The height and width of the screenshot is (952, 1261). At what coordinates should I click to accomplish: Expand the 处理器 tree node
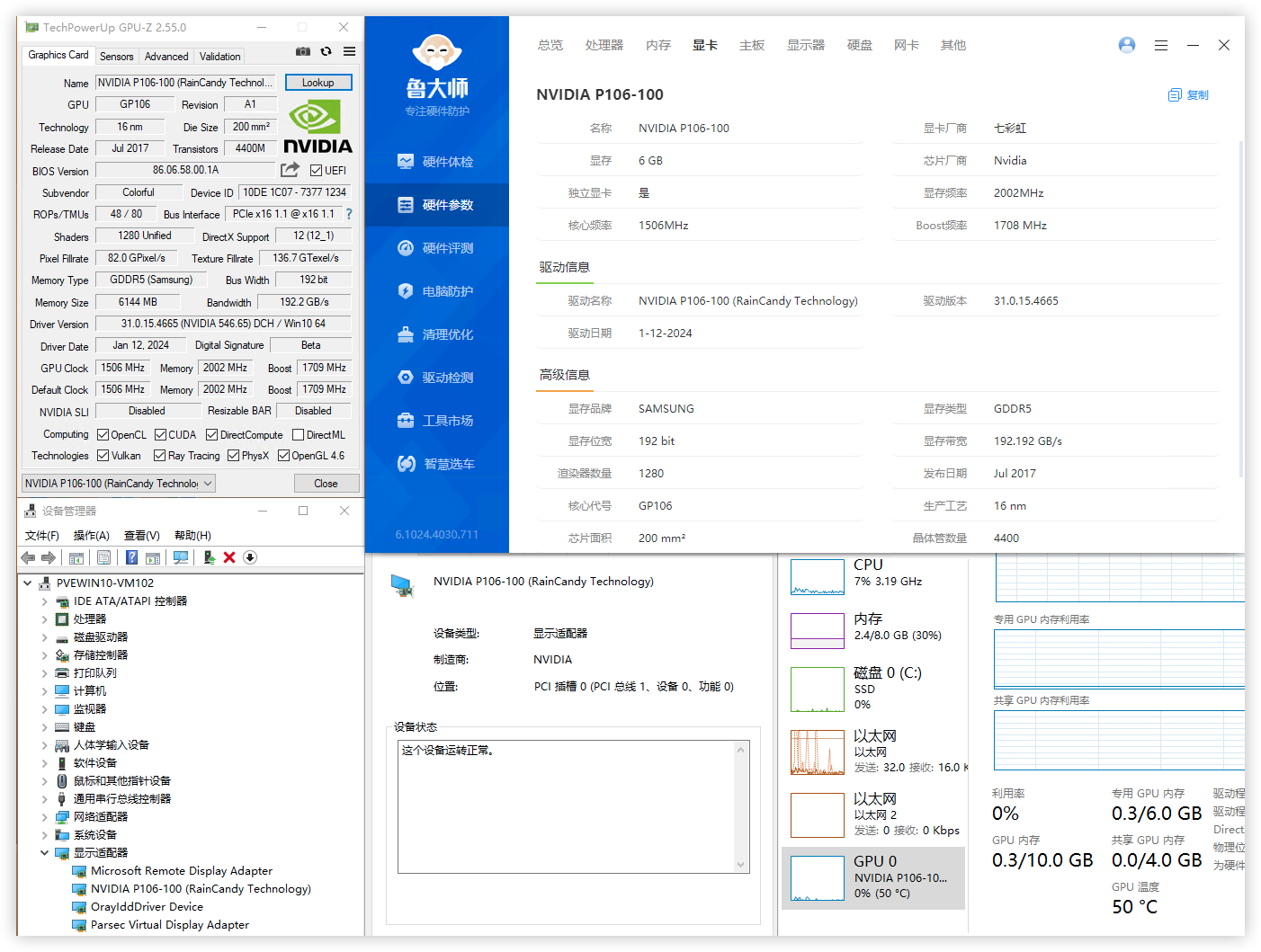44,618
